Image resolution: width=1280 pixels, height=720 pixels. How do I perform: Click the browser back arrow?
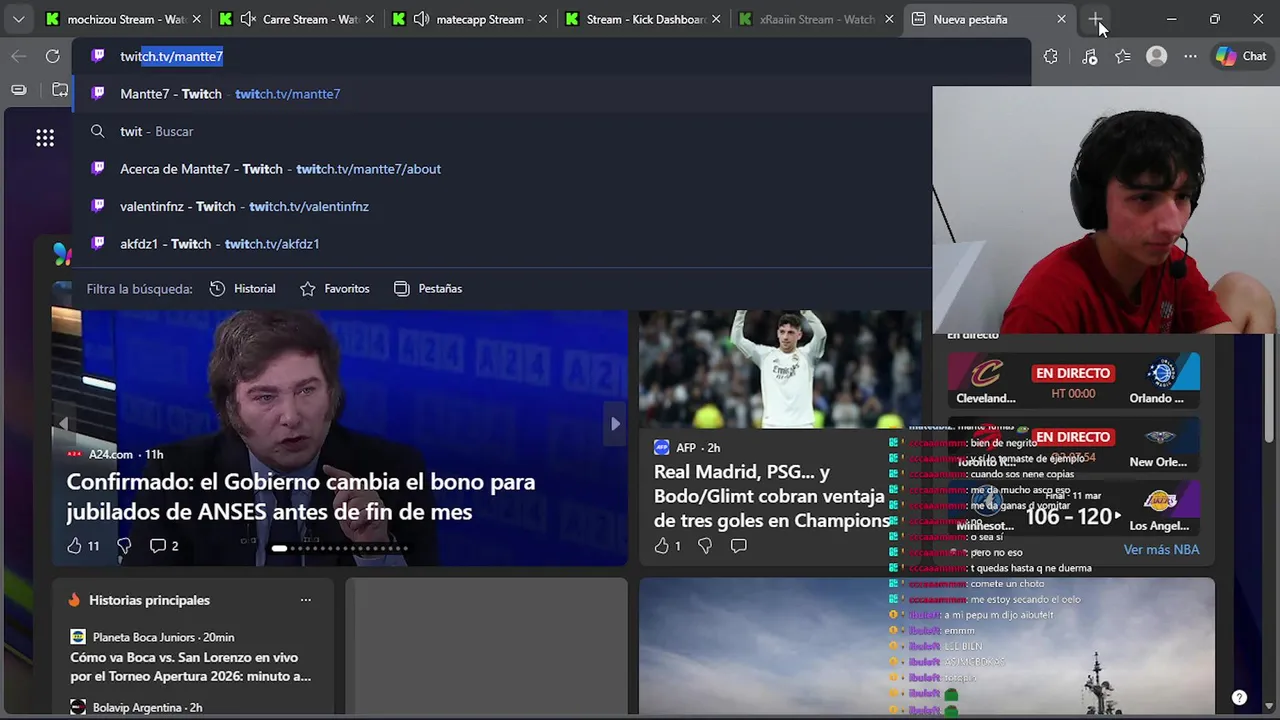(18, 56)
